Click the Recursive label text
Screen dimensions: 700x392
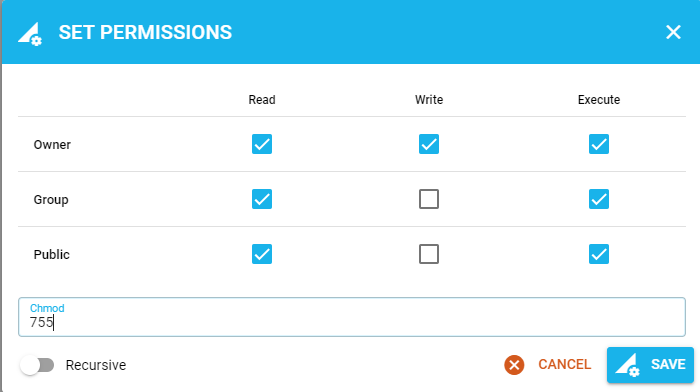pos(96,365)
